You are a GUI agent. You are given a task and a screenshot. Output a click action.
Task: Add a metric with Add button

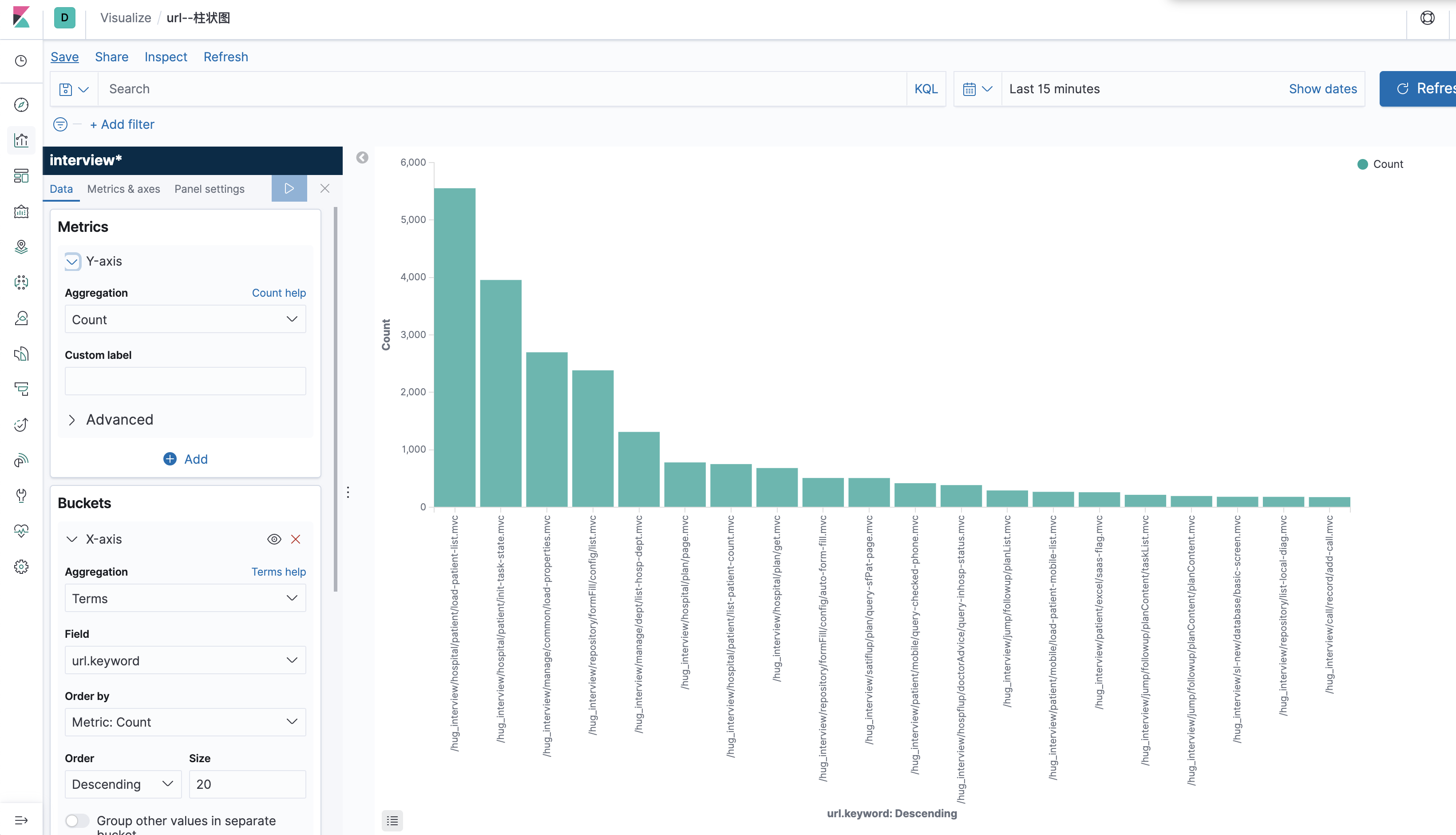pos(185,459)
